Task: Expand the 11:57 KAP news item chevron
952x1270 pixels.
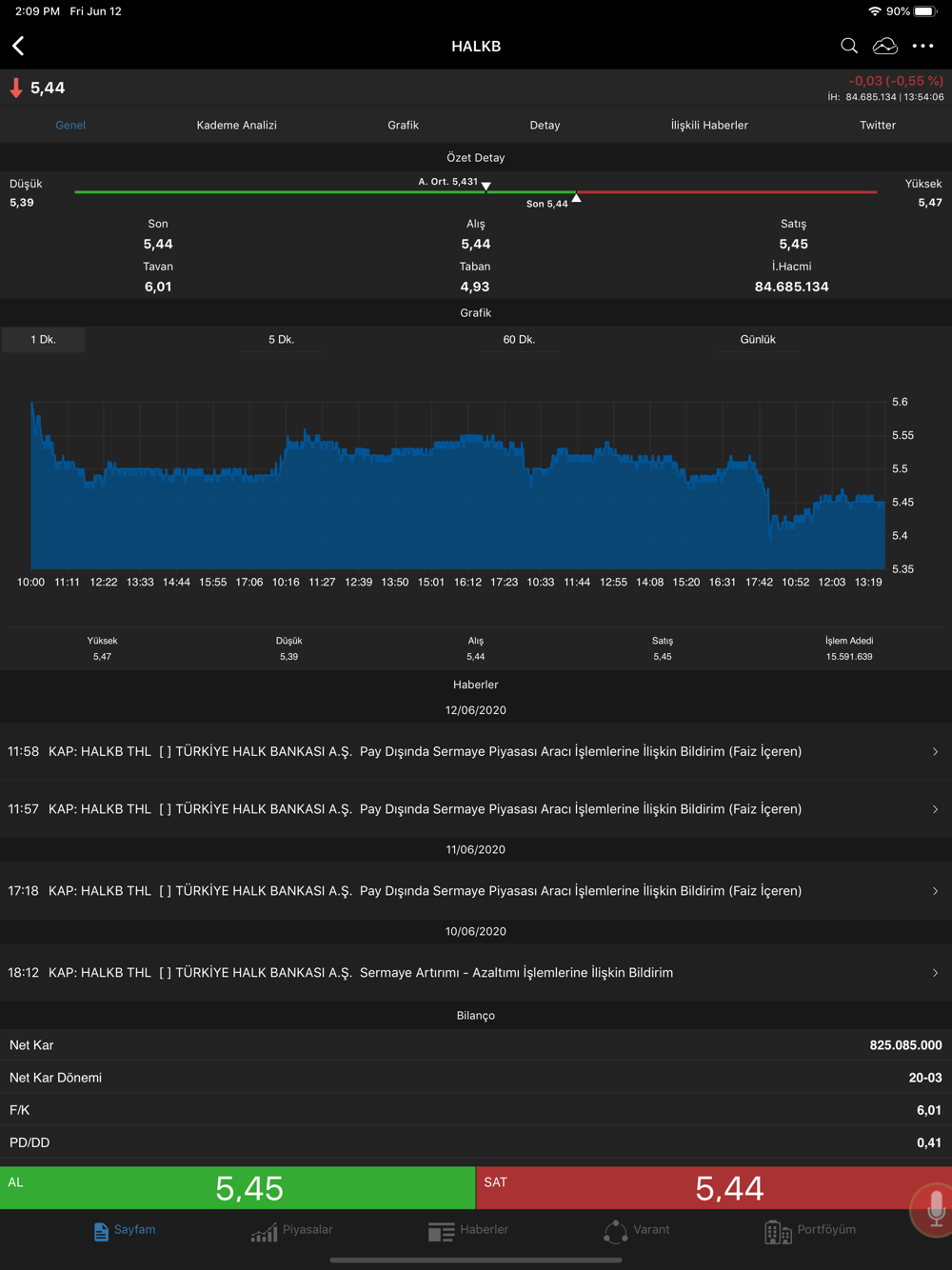Action: [x=935, y=809]
